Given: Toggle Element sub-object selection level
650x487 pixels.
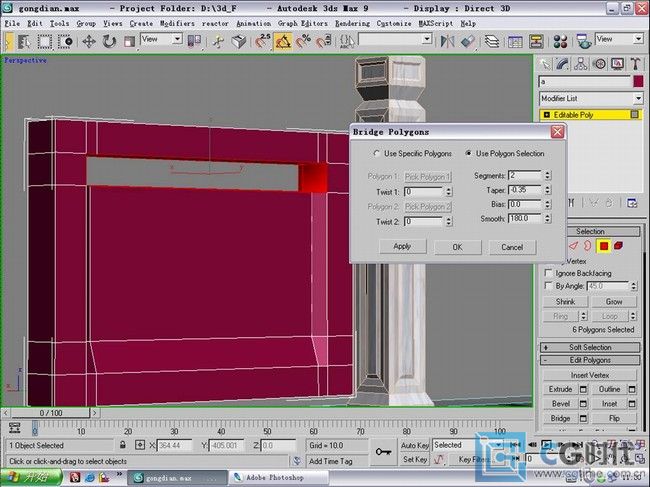Looking at the screenshot, I should [x=618, y=246].
